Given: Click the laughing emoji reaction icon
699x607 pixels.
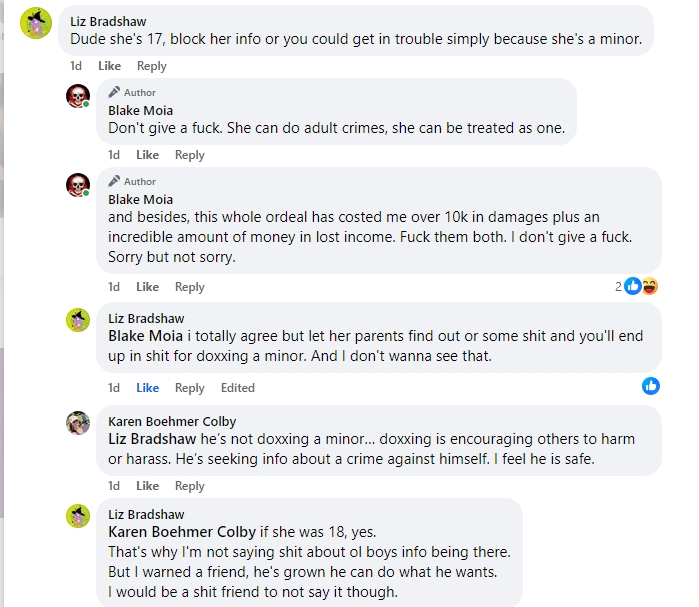Looking at the screenshot, I should (650, 286).
